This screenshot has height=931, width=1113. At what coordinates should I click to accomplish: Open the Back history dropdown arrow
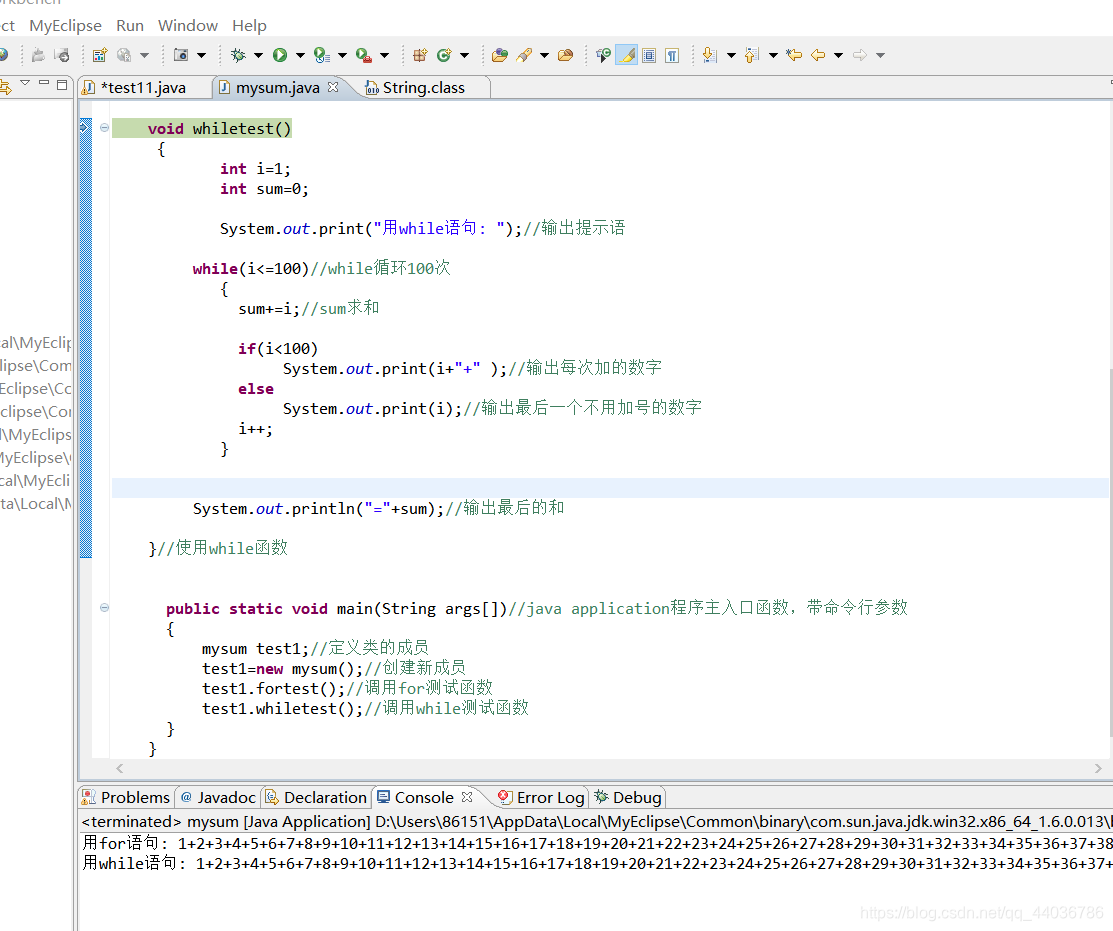838,55
